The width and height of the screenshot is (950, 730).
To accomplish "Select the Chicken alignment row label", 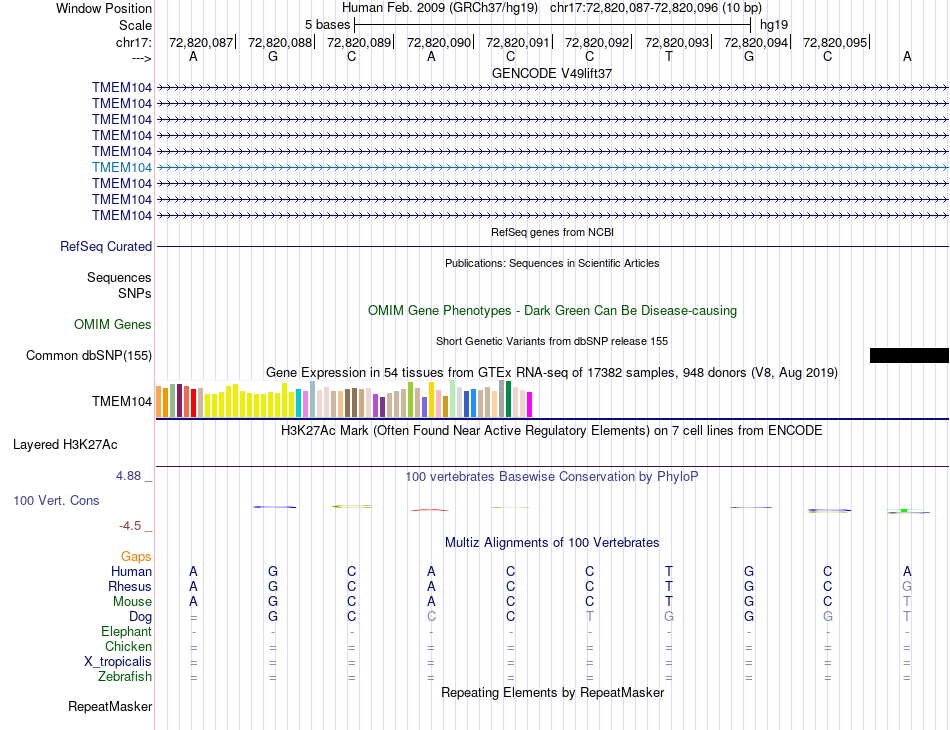I will pyautogui.click(x=128, y=646).
